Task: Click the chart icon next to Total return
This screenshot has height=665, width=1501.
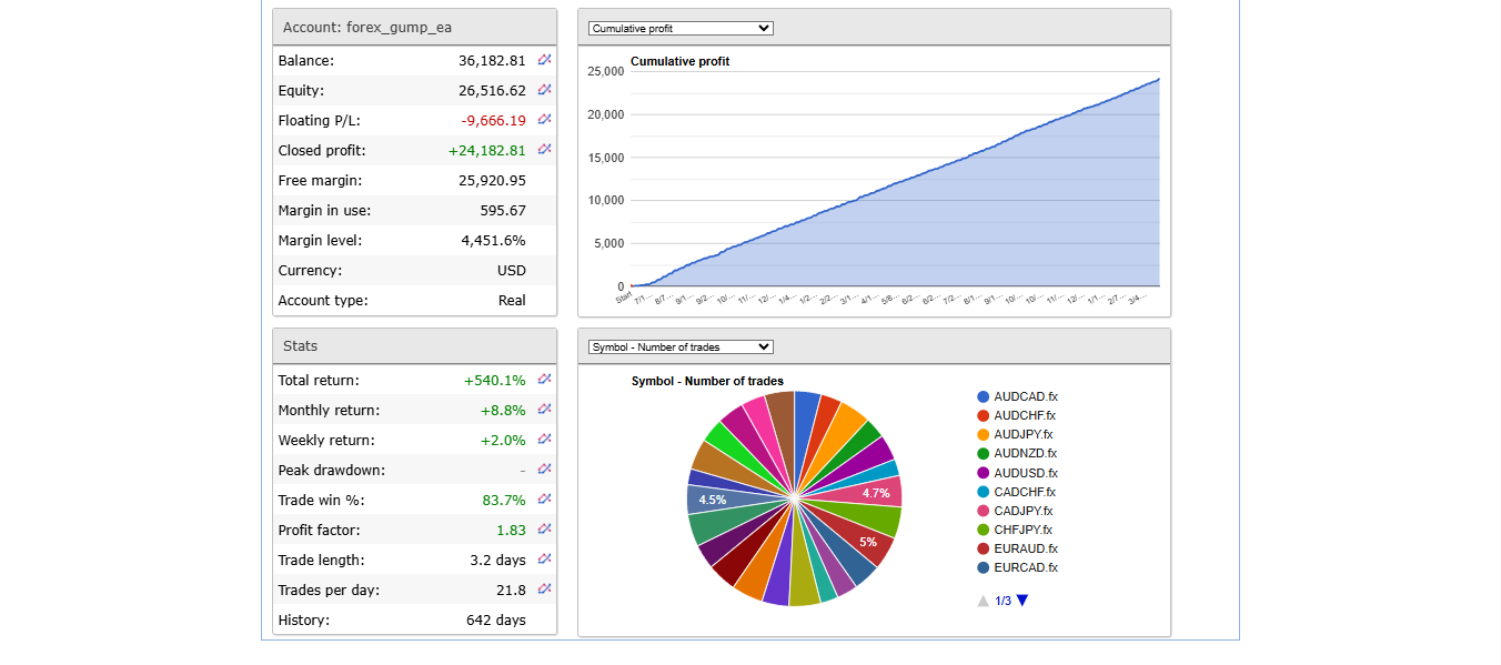Action: (x=544, y=380)
